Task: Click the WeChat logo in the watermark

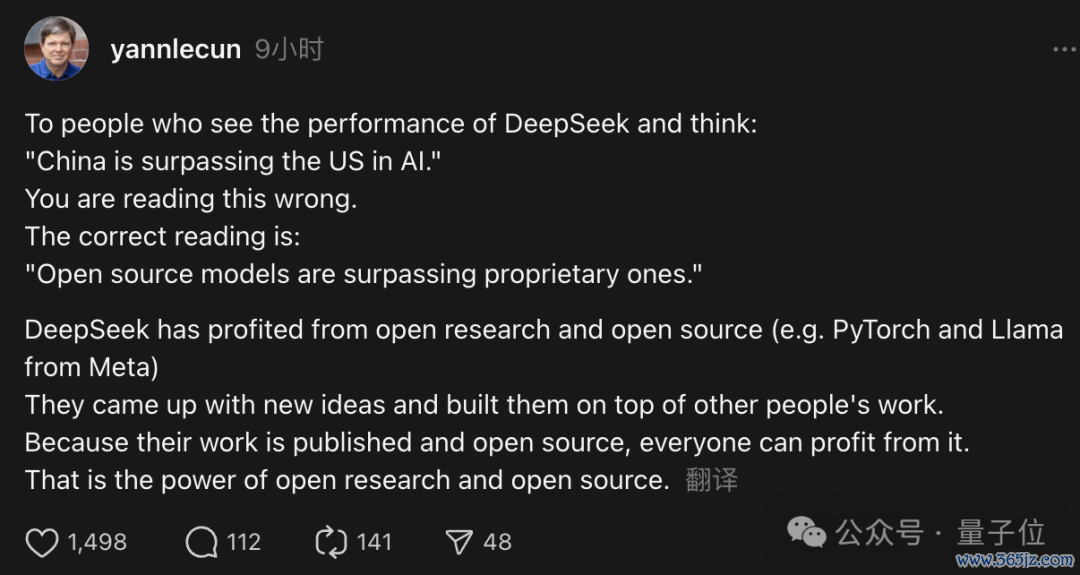Action: (807, 533)
